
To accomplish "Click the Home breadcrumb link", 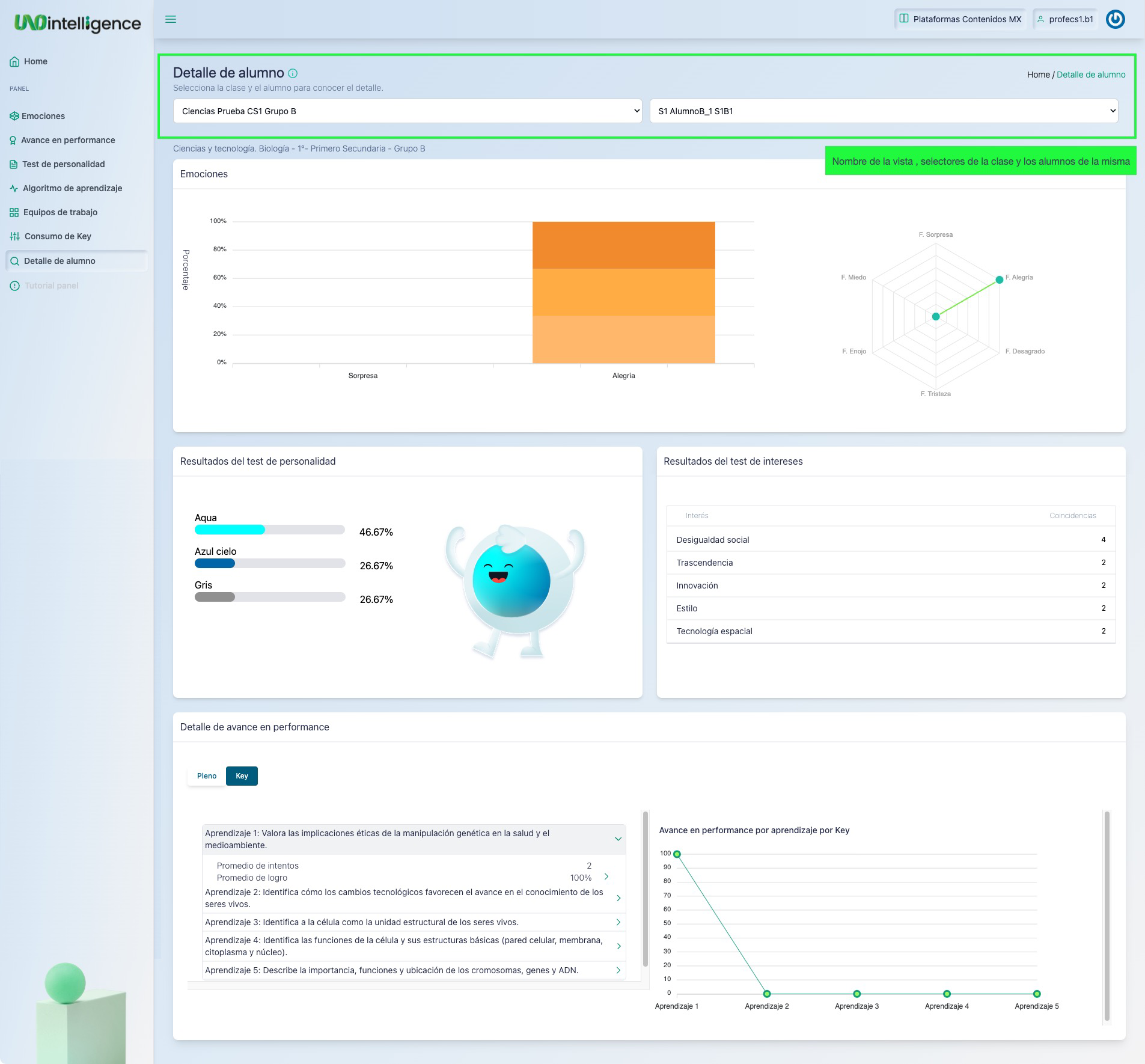I will tap(1038, 75).
